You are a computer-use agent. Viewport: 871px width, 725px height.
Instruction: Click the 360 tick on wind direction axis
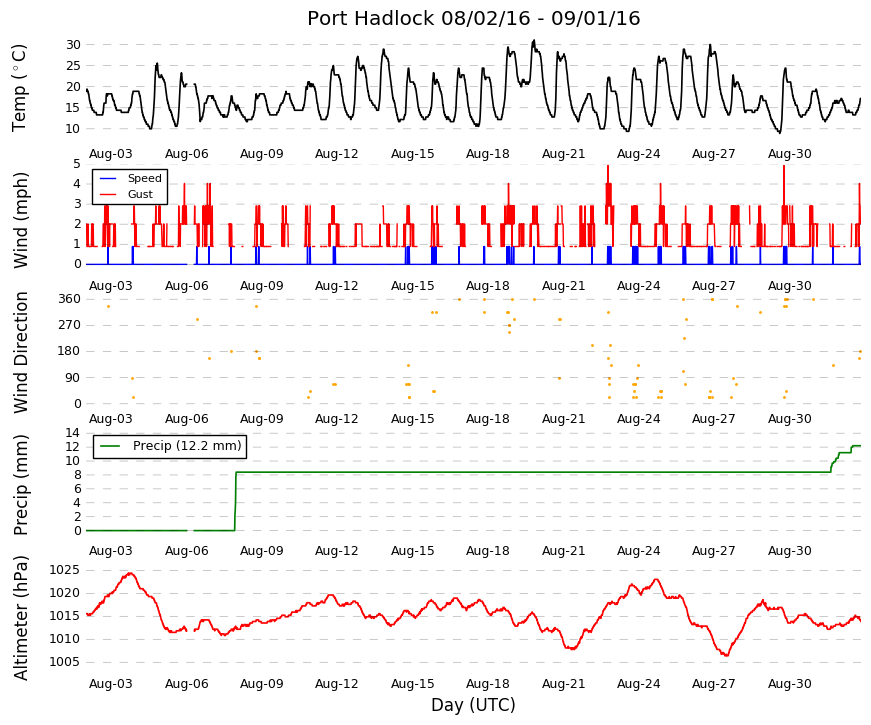(69, 299)
